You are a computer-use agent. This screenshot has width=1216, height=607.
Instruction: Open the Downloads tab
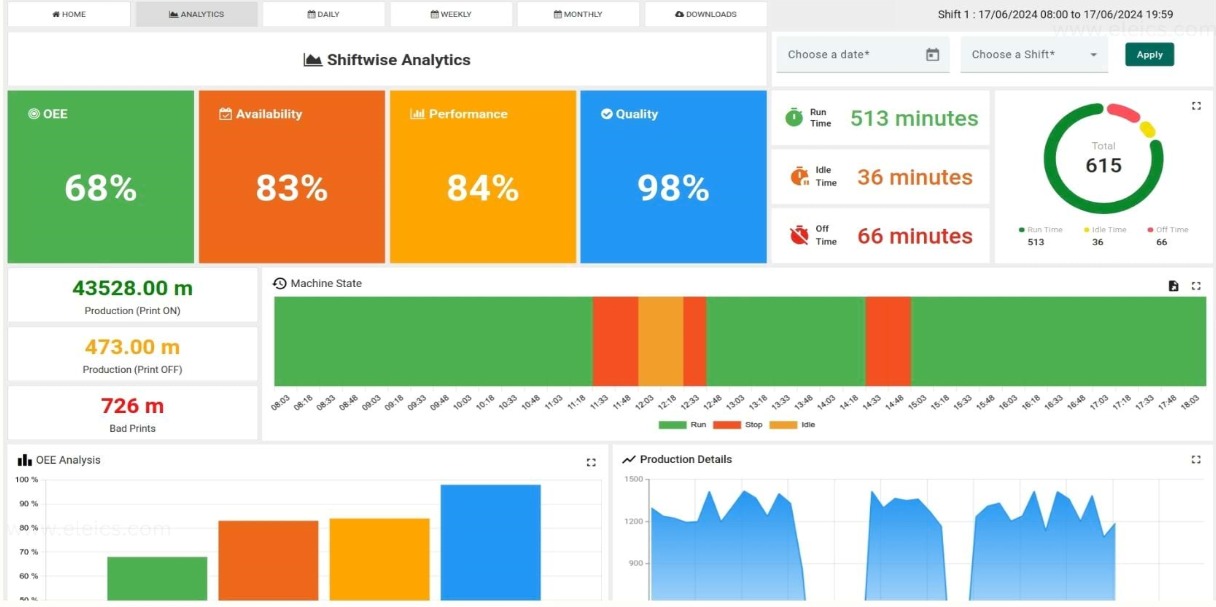point(706,15)
